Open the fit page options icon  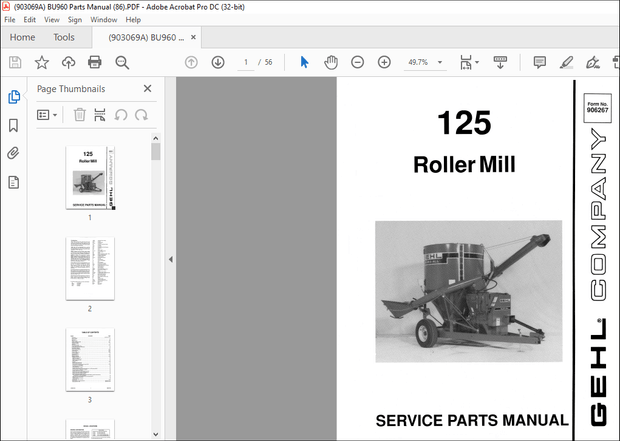pyautogui.click(x=469, y=62)
